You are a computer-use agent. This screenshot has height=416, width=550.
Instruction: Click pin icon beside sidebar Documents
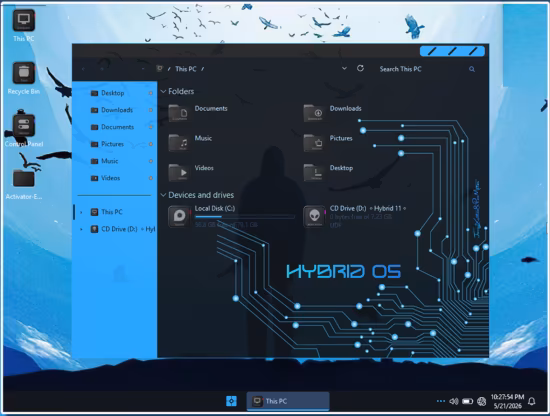150,127
